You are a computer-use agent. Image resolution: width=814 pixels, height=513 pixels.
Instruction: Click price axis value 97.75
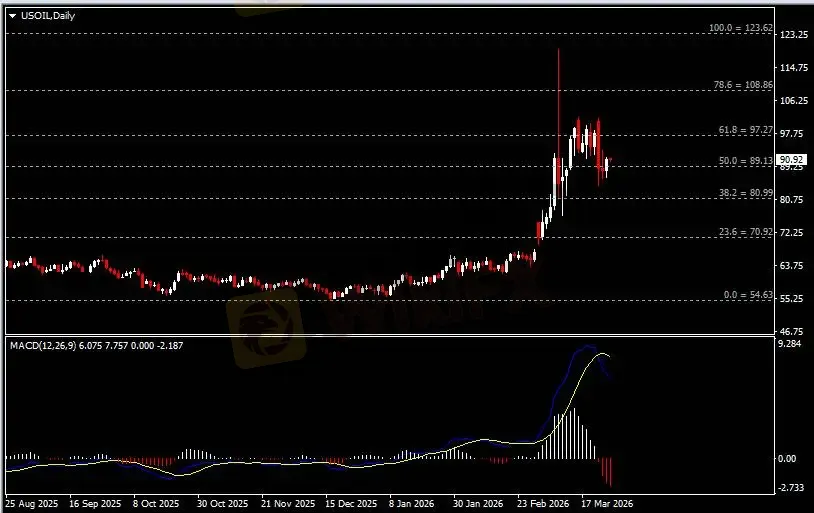pyautogui.click(x=794, y=133)
